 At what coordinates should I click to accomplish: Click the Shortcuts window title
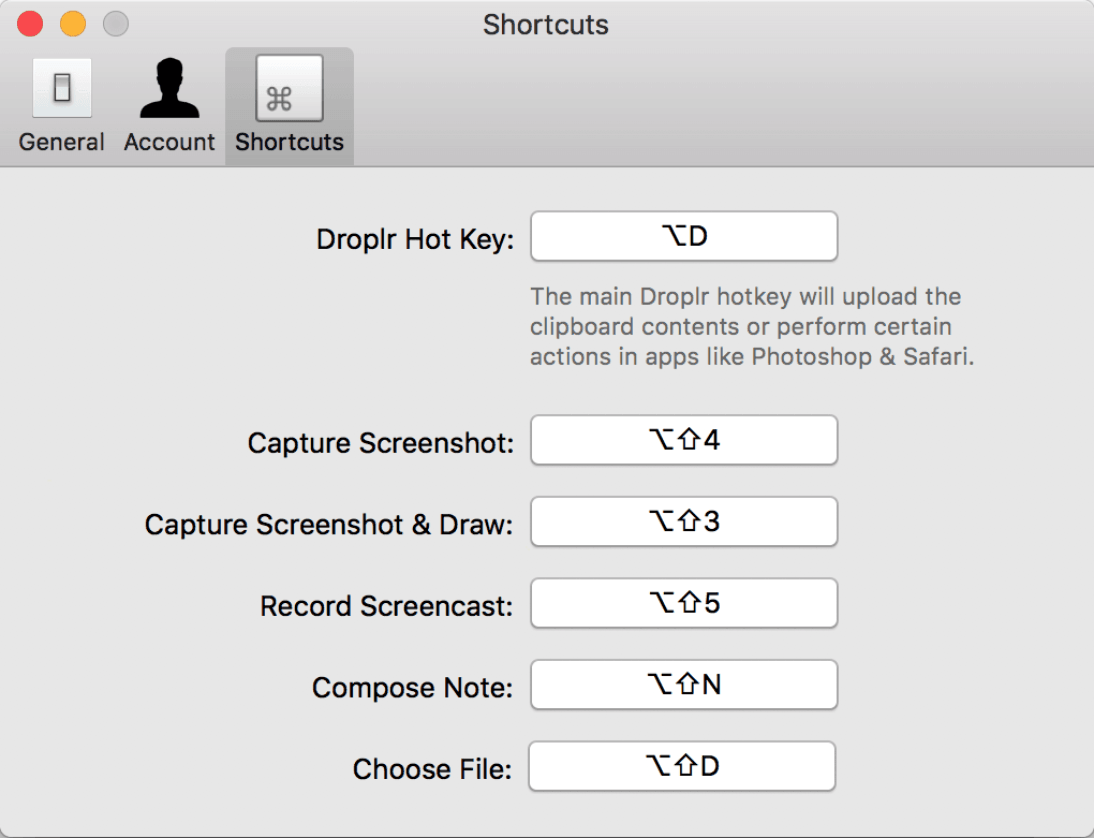[546, 24]
